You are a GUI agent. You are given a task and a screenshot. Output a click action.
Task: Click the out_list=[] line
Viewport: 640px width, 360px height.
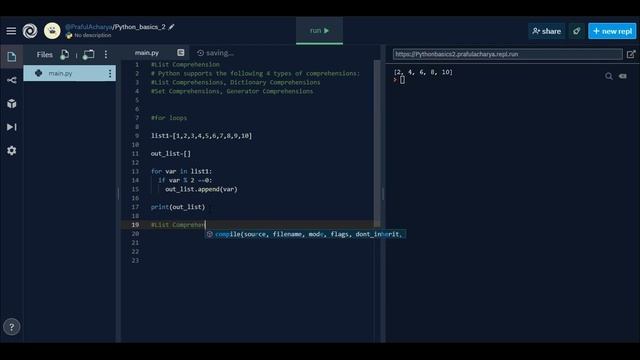tap(171, 153)
